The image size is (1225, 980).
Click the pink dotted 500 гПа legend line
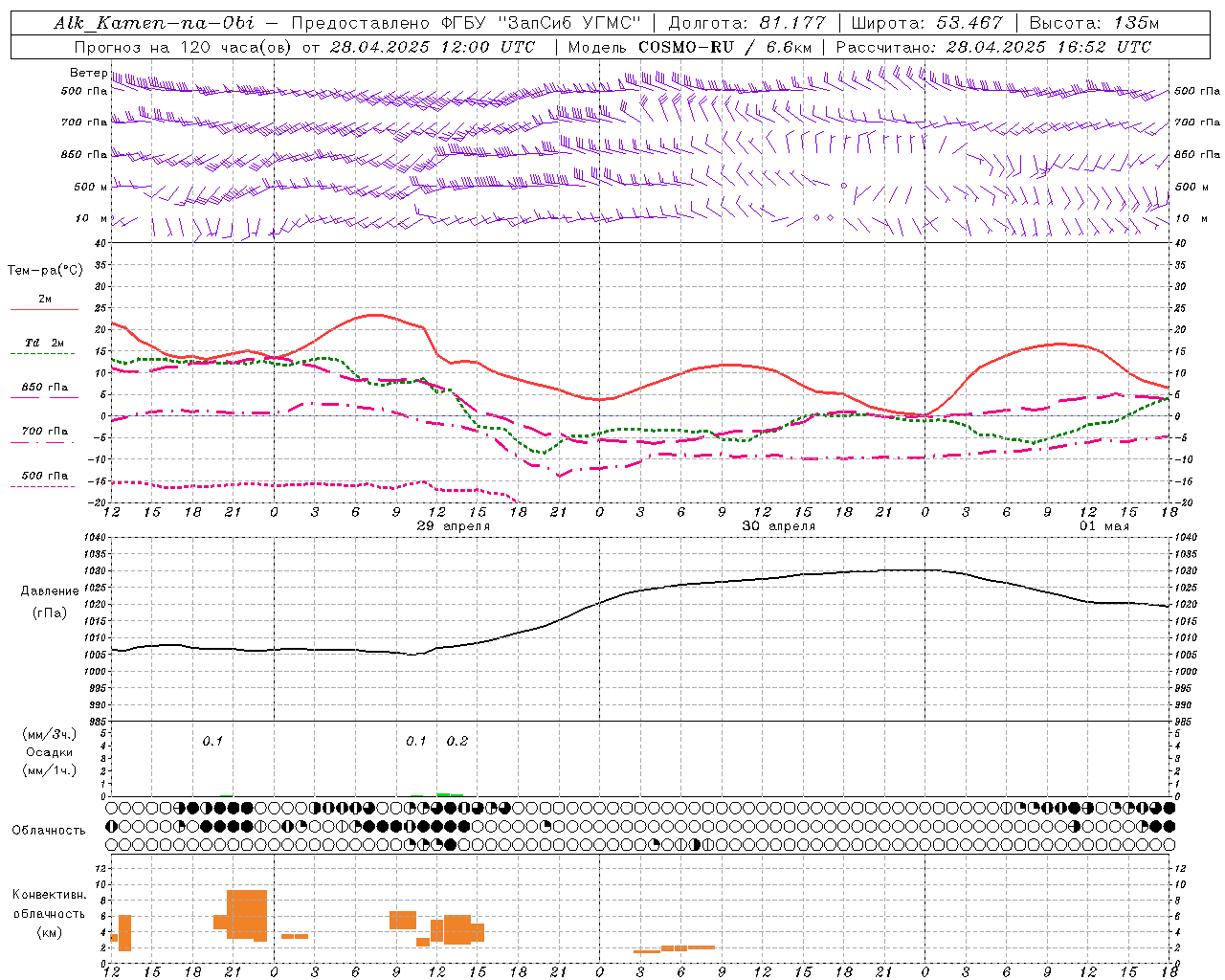pyautogui.click(x=44, y=486)
